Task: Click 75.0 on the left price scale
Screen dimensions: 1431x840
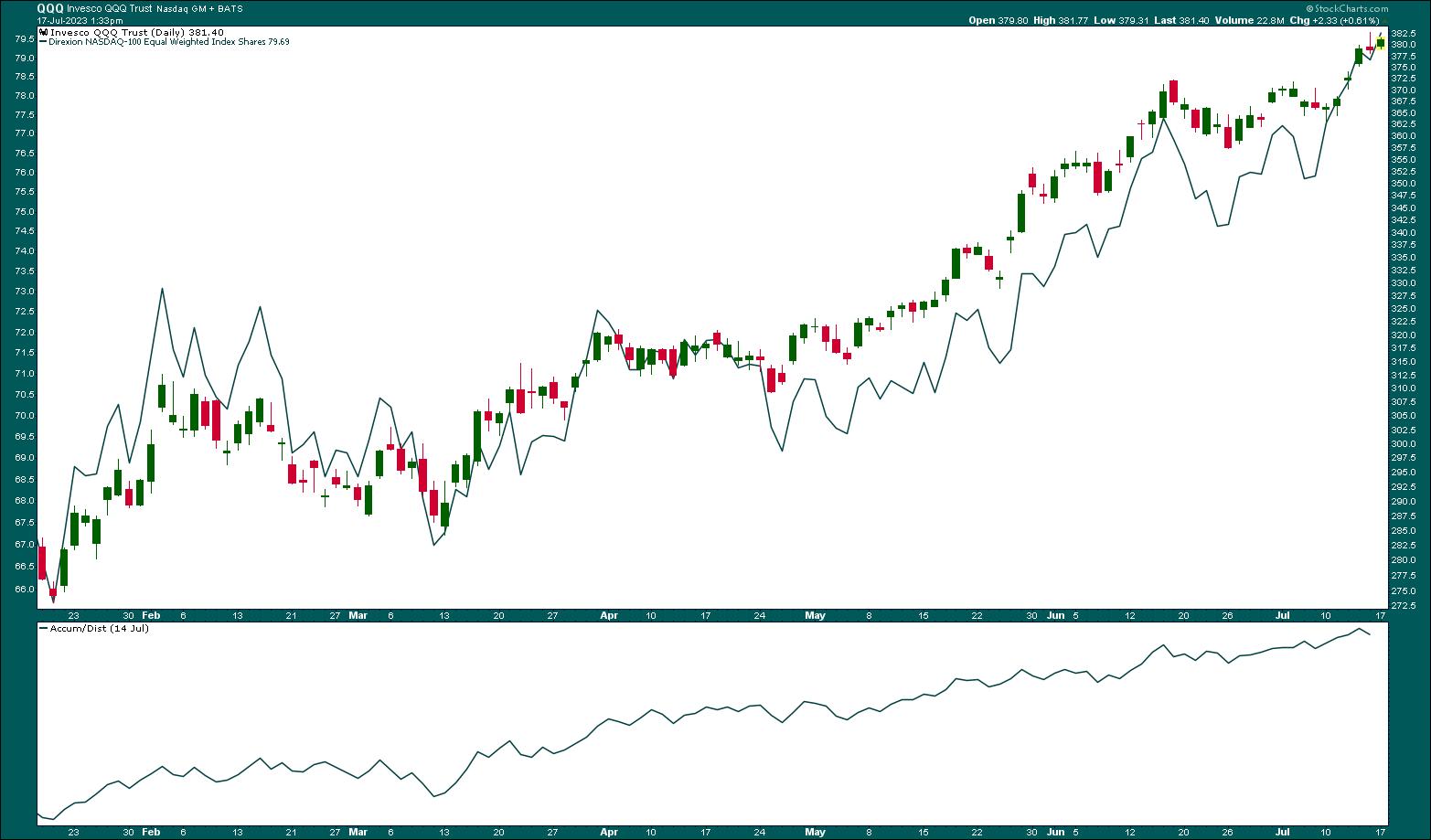Action: 26,212
